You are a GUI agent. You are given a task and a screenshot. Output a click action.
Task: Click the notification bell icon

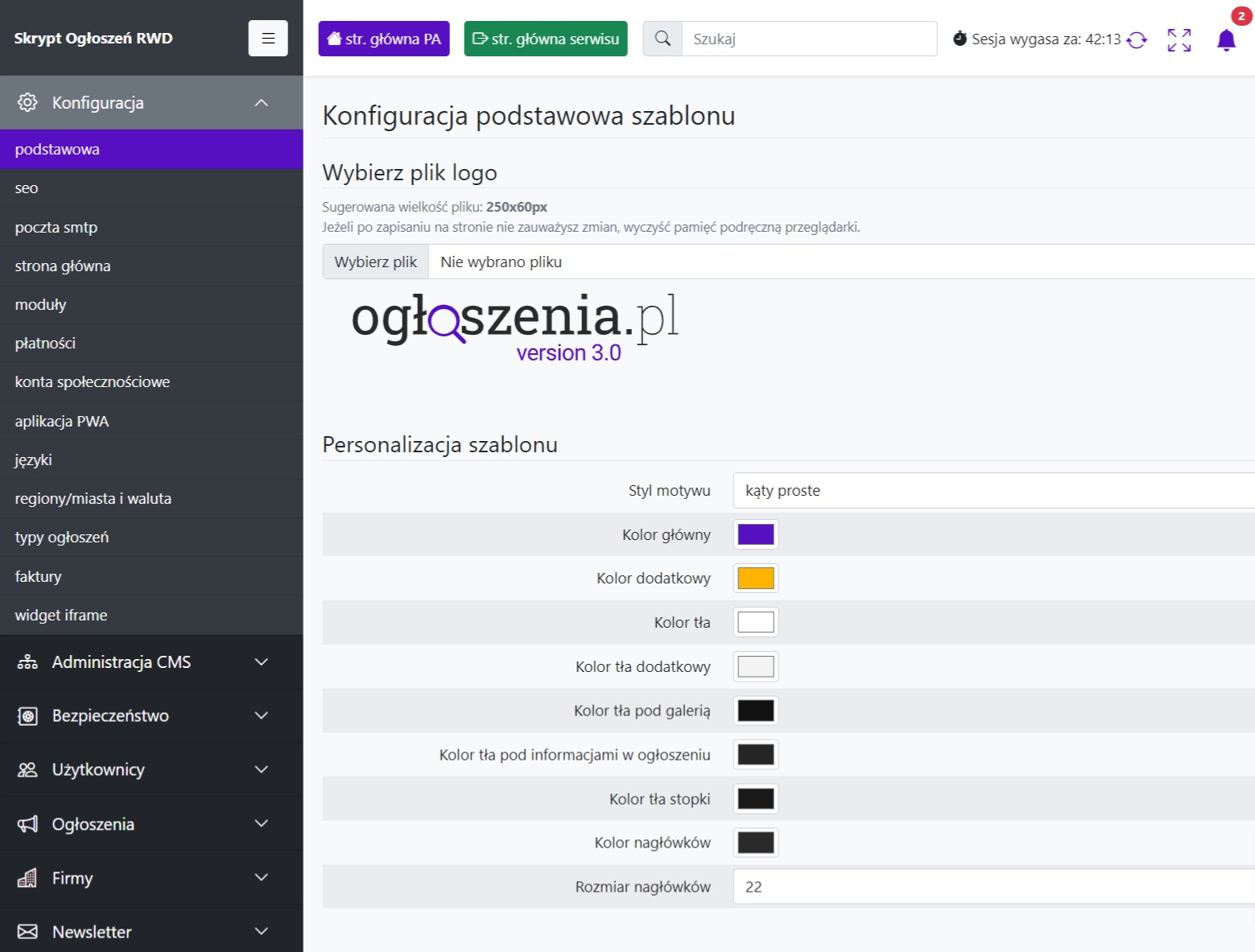1225,39
